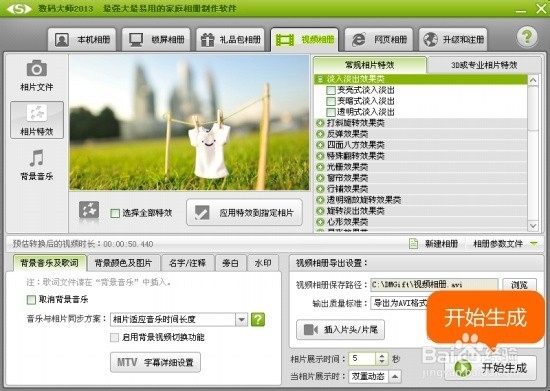Click 应用特效到指定相片 button
Image resolution: width=550 pixels, height=391 pixels.
[244, 213]
